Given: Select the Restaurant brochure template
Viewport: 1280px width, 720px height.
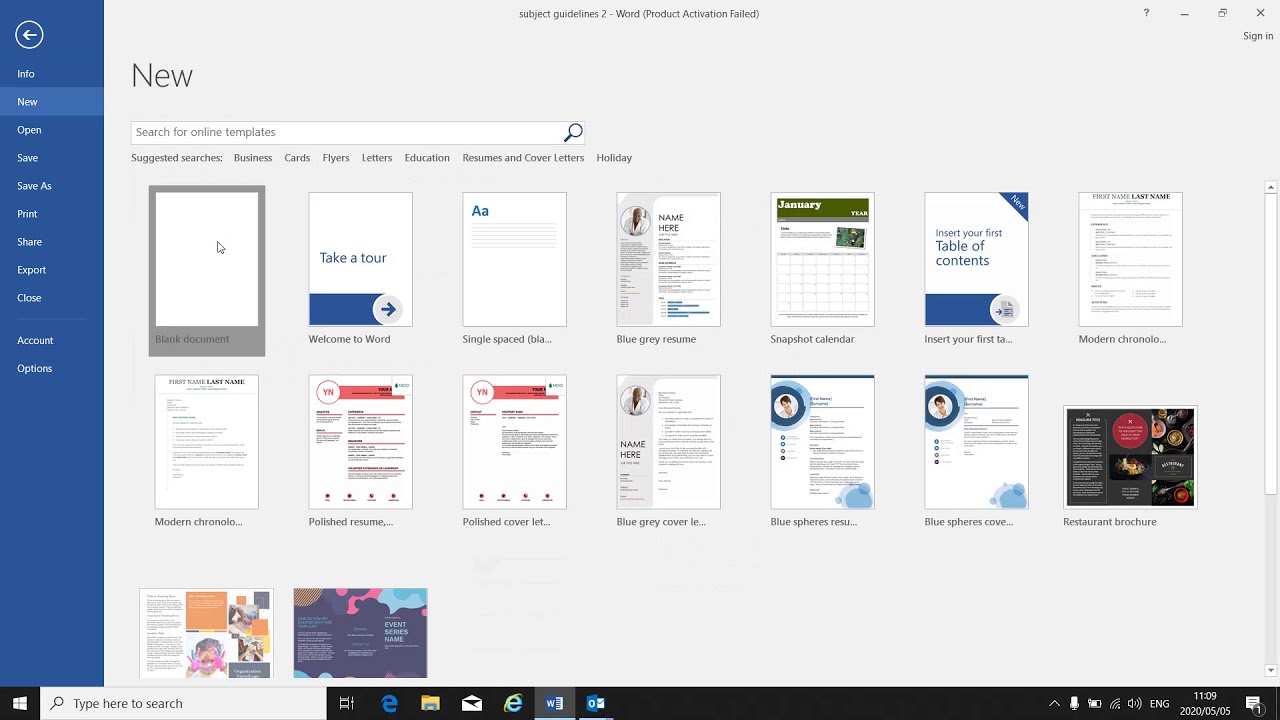Looking at the screenshot, I should pyautogui.click(x=1130, y=458).
